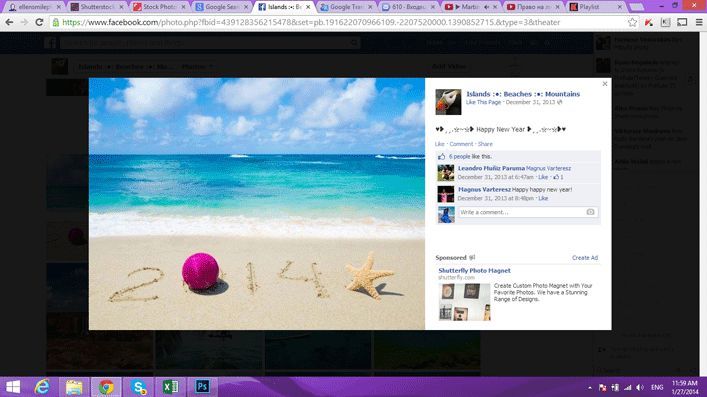Viewport: 707px width, 397px height.
Task: Switch to the Playlist browser tab
Action: coord(595,7)
